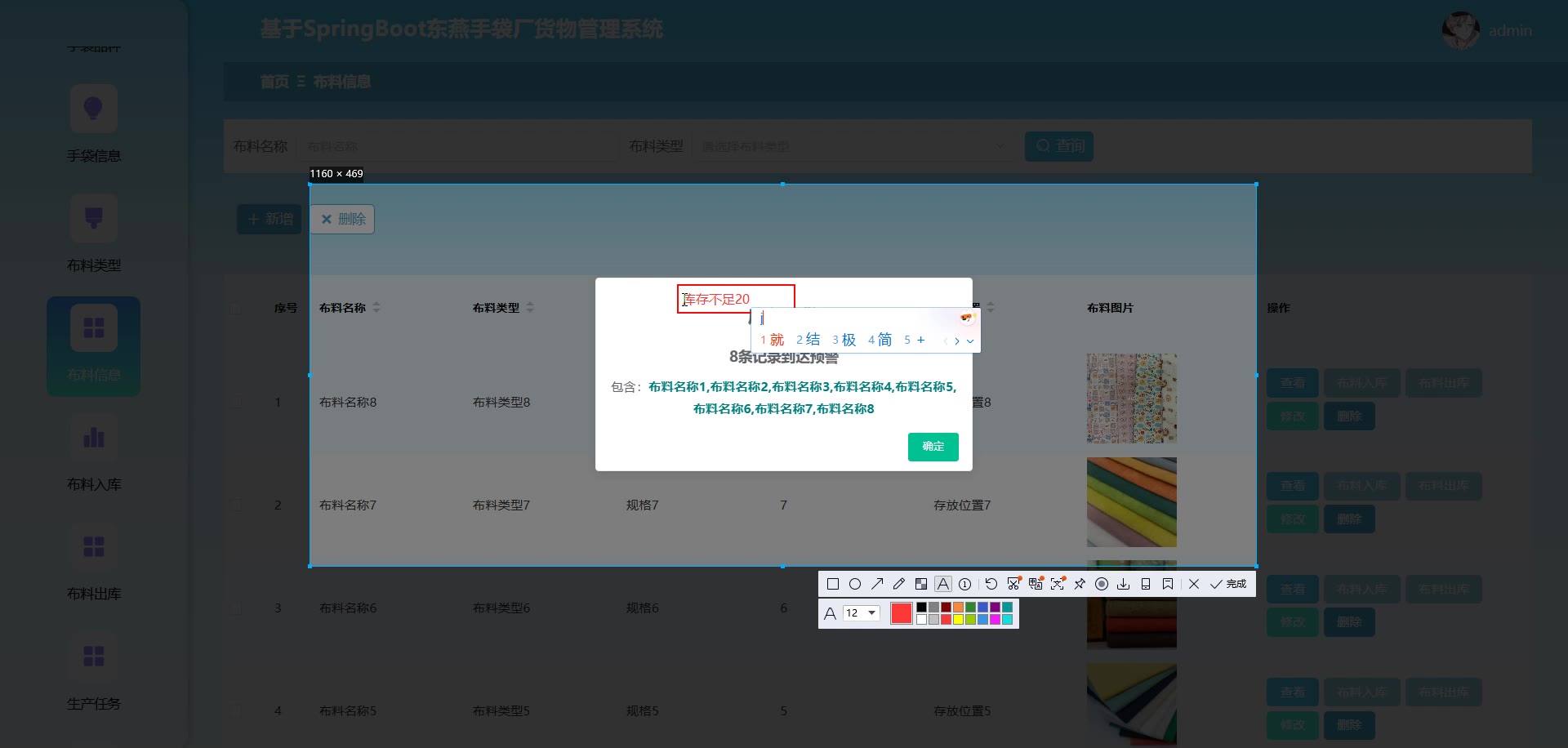Click the bookmark collect icon
This screenshot has height=748, width=1568.
pyautogui.click(x=1168, y=584)
